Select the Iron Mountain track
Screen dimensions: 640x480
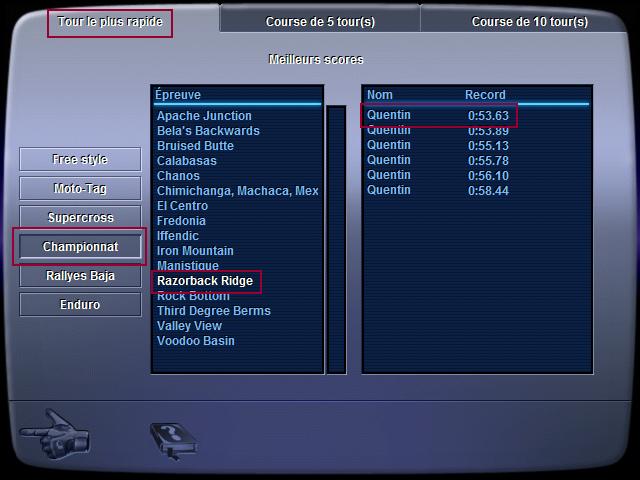(x=195, y=251)
